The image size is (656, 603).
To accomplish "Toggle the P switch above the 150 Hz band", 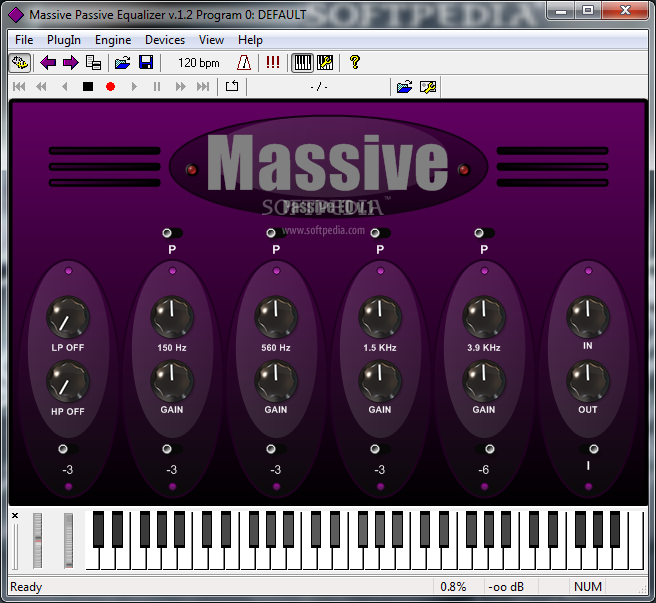I will pos(172,233).
